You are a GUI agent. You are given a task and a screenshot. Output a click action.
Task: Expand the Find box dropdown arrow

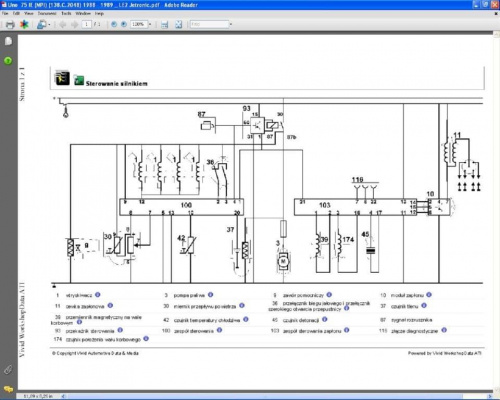pos(231,24)
